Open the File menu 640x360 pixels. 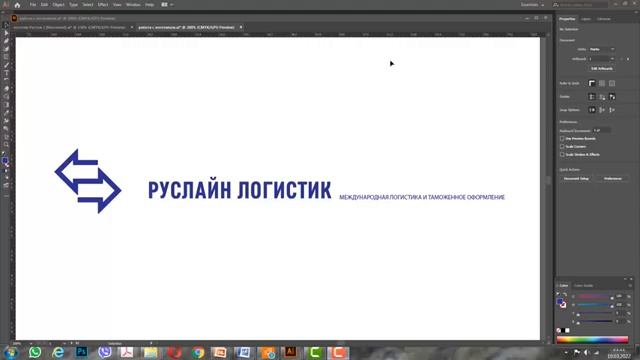click(33, 5)
